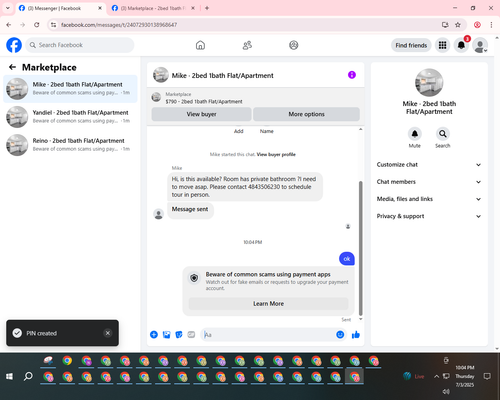
Task: Open the install app icon in address bar
Action: click(x=445, y=25)
